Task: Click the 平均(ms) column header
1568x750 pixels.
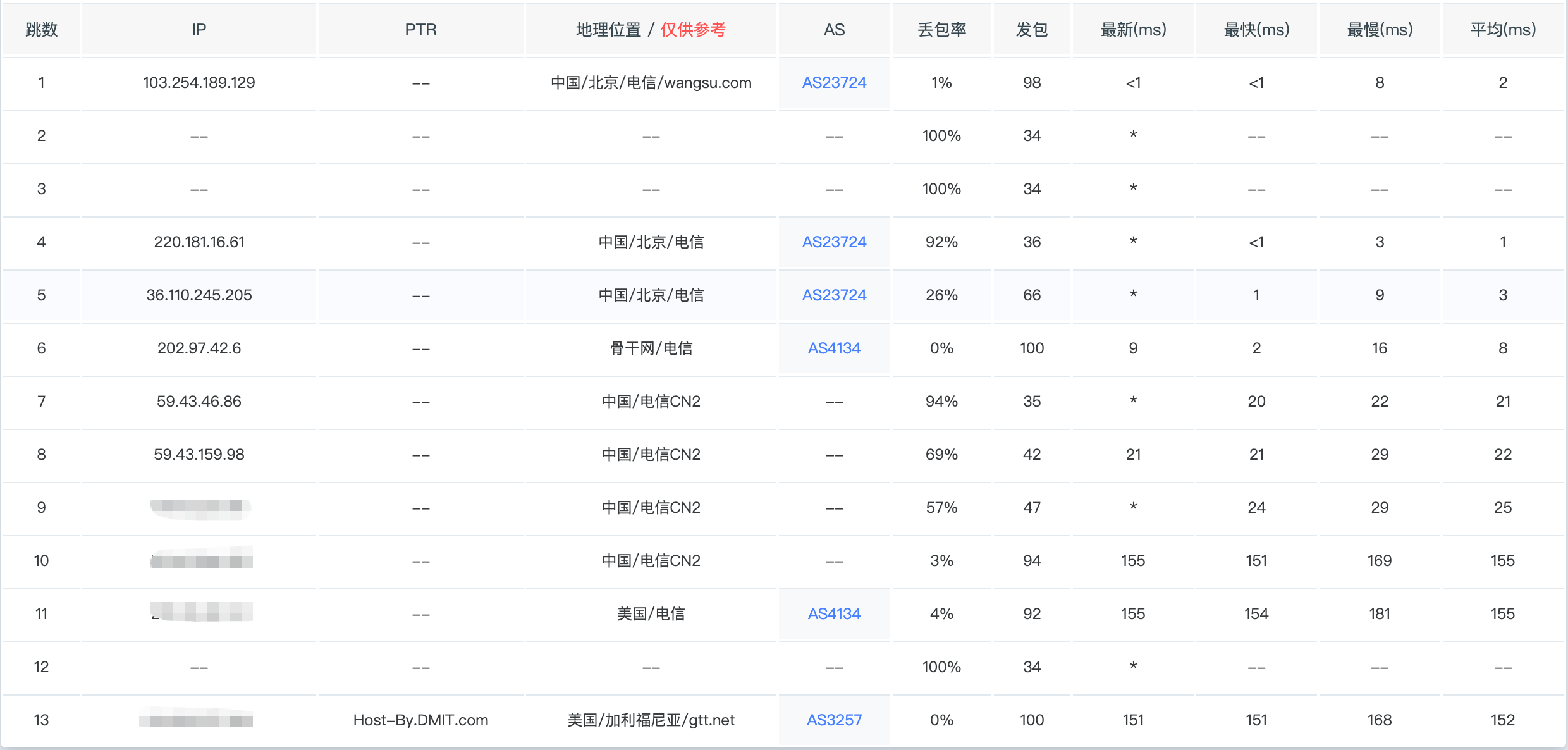Action: 1503,30
